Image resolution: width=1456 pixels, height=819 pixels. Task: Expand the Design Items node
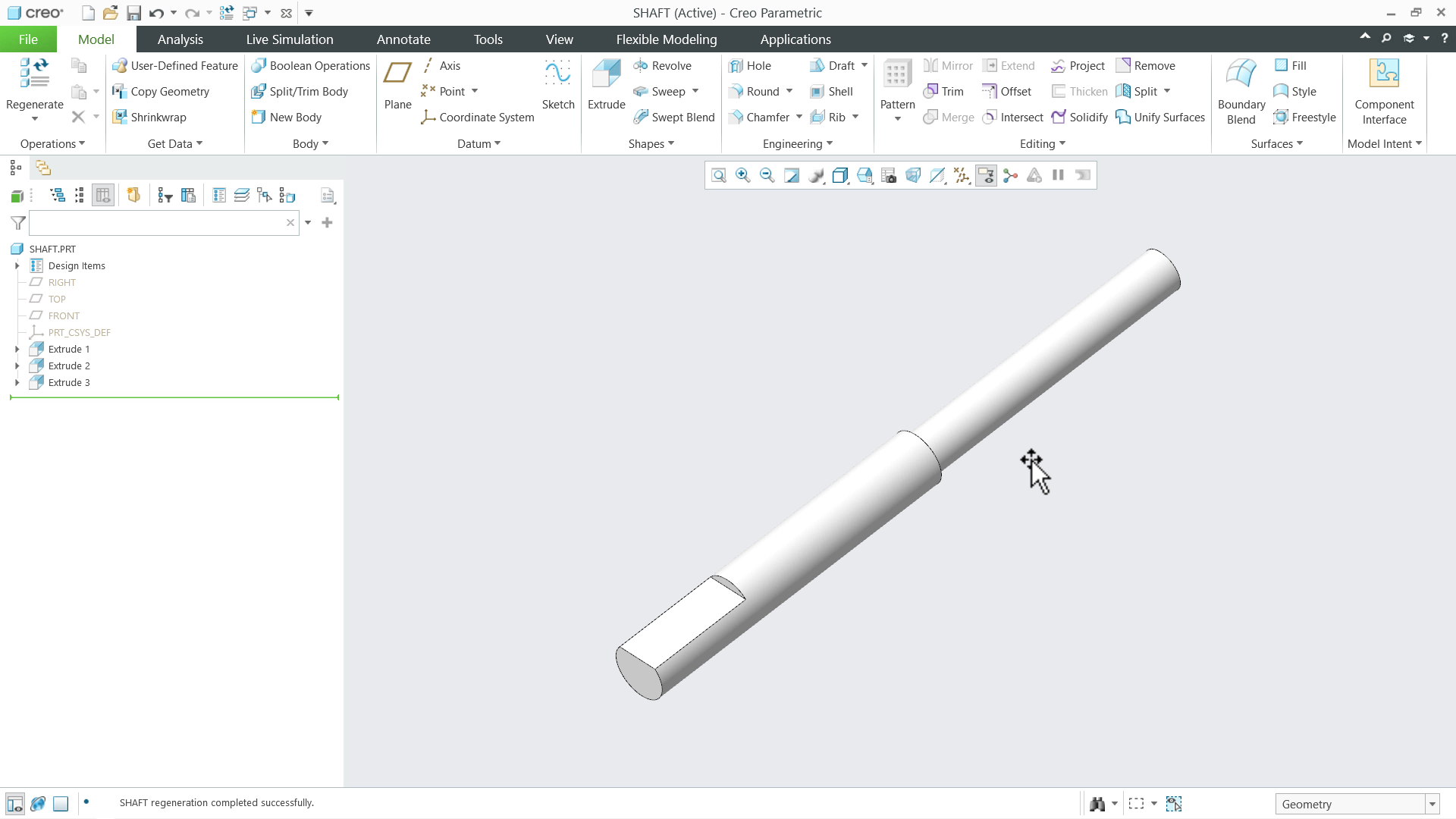[x=17, y=265]
